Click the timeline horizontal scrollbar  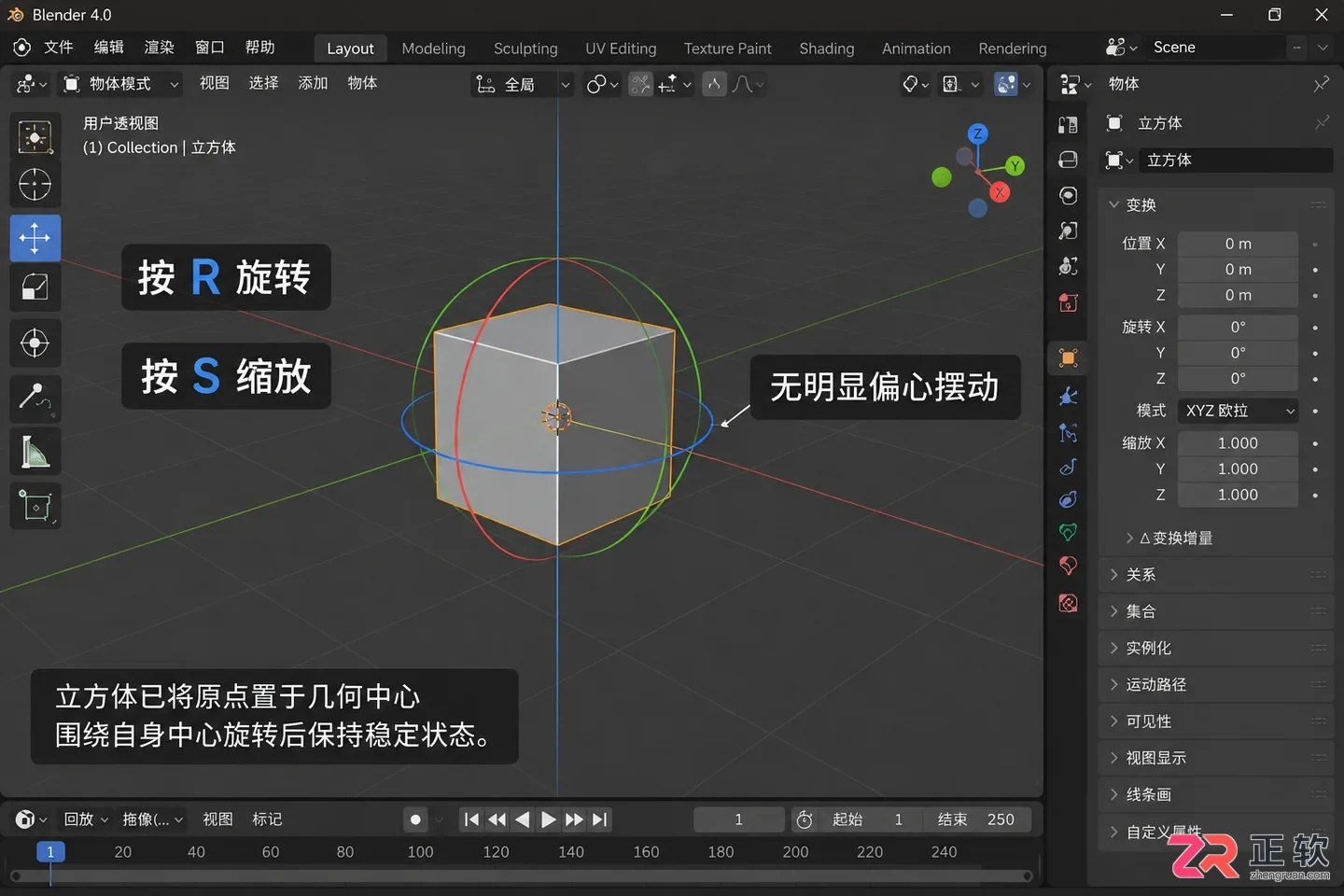(522, 876)
